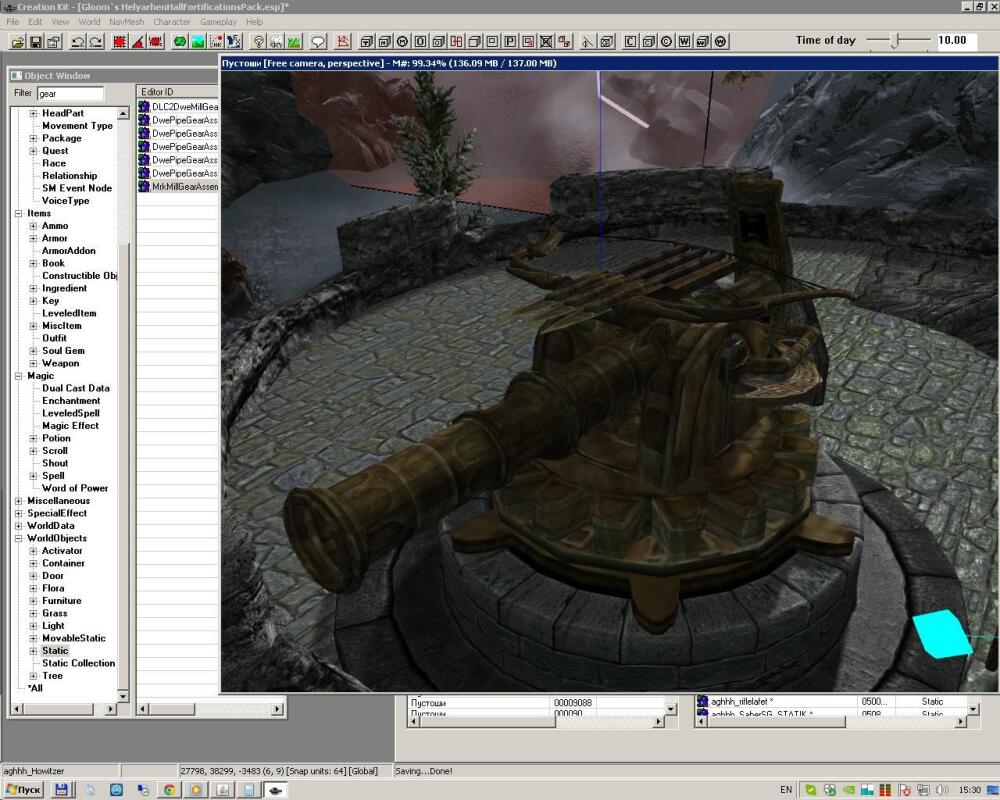Image resolution: width=1000 pixels, height=800 pixels.
Task: Select the Static category in tree
Action: [55, 651]
